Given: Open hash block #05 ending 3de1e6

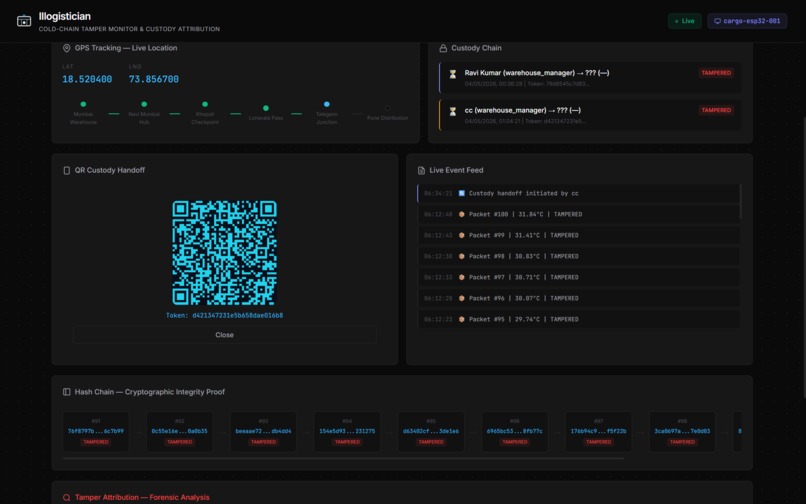Looking at the screenshot, I should [431, 432].
